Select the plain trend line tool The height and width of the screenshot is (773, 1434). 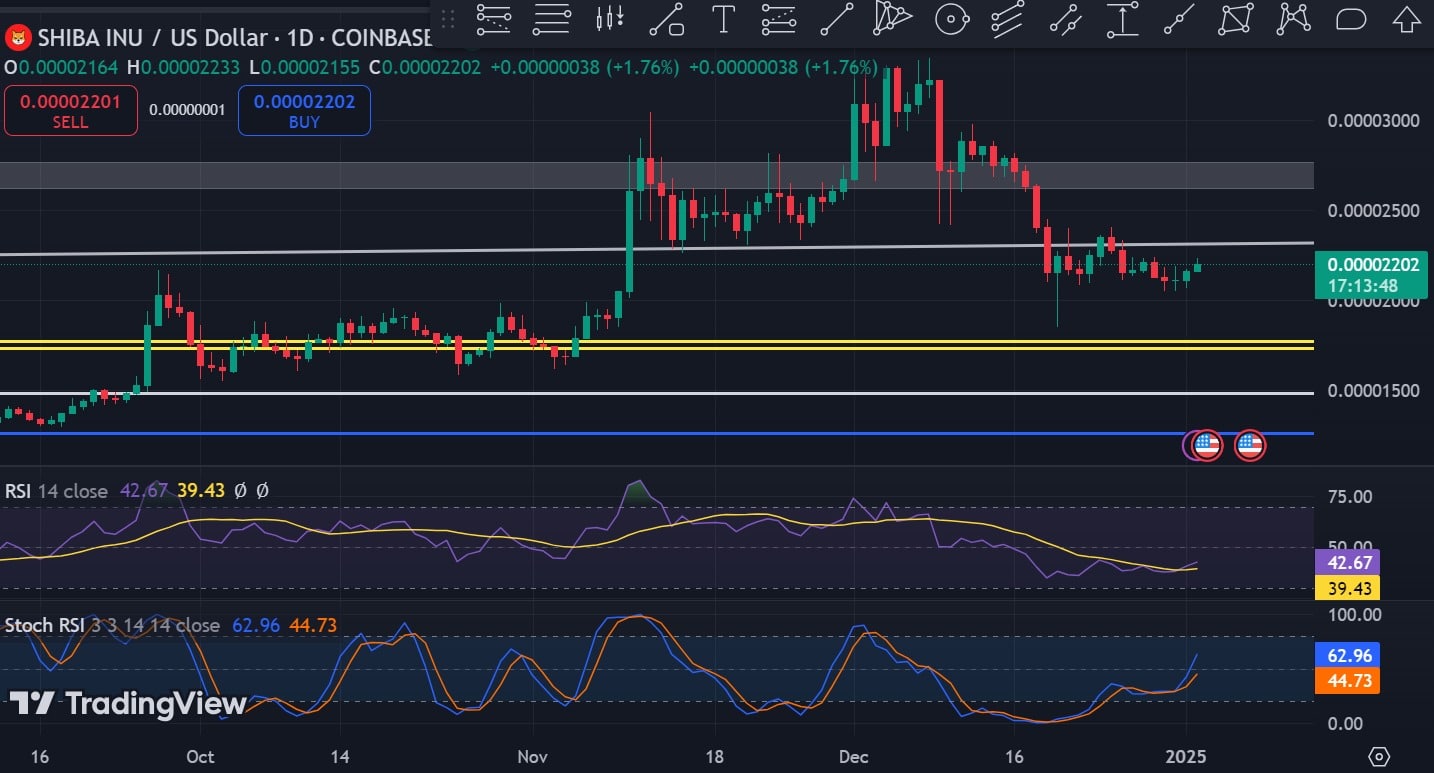[837, 18]
